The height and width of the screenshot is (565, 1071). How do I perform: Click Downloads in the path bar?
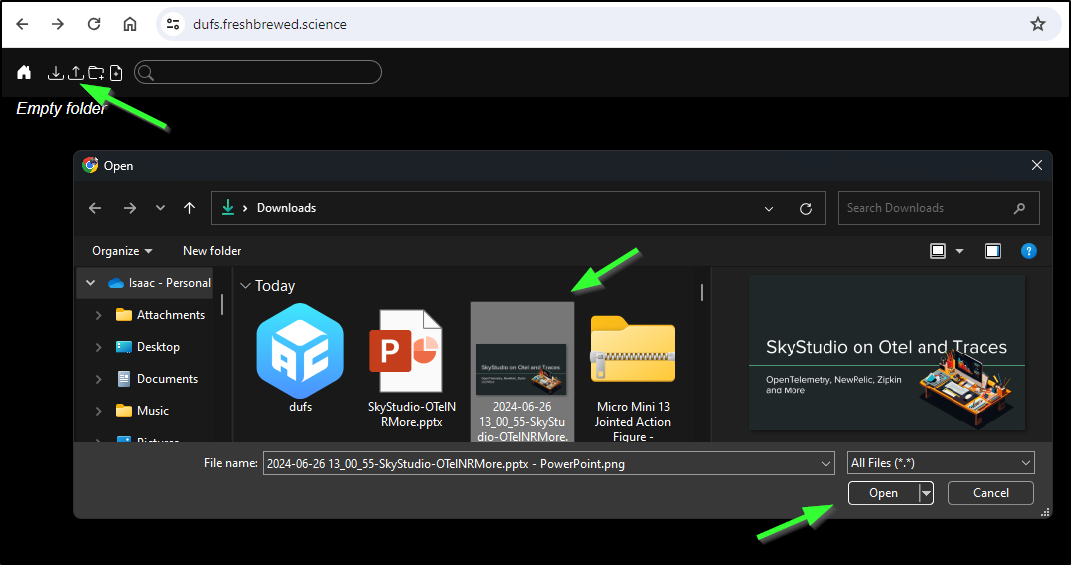(x=286, y=208)
